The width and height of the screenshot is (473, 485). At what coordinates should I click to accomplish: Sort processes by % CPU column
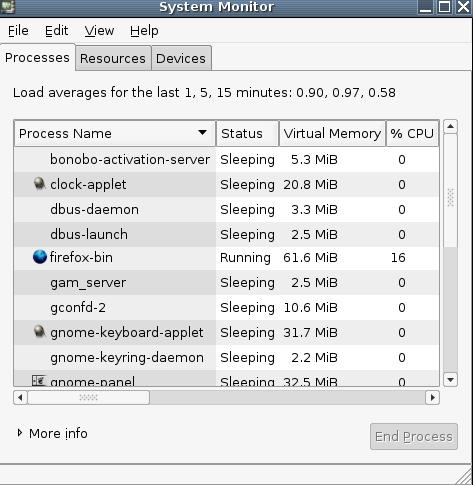click(412, 134)
